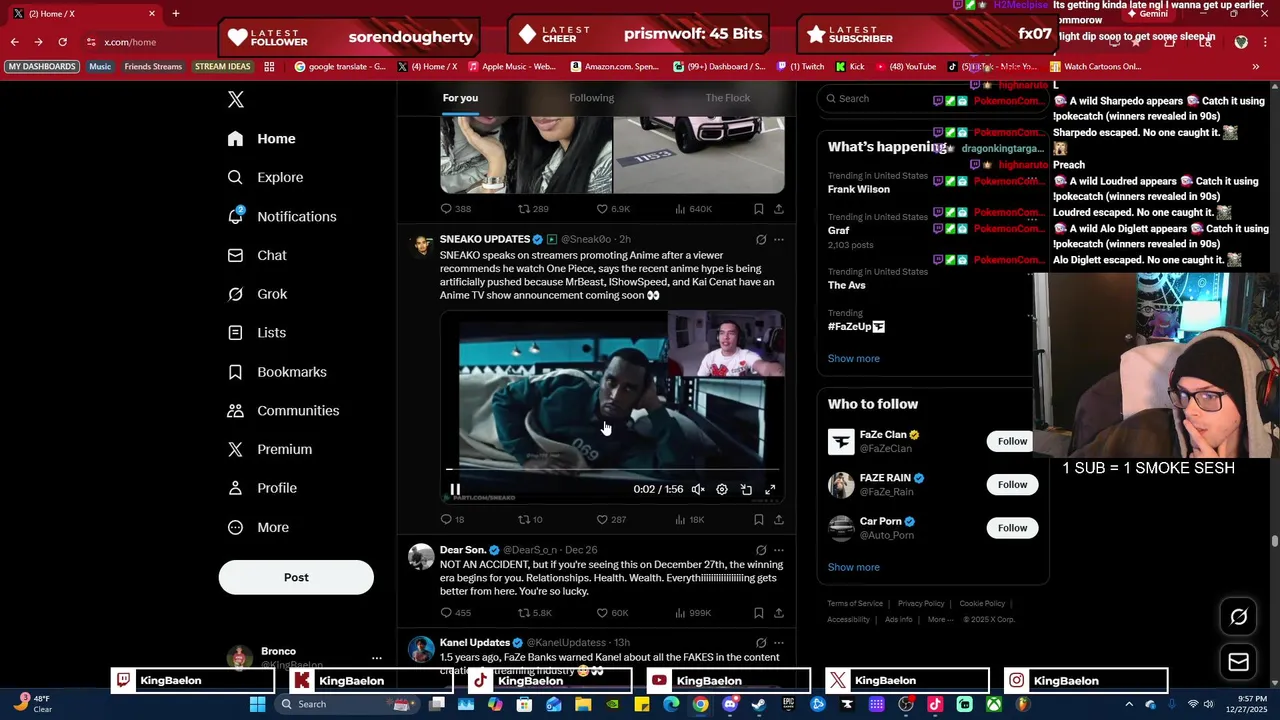Go back in the browser
1280x720 pixels.
pos(14,42)
